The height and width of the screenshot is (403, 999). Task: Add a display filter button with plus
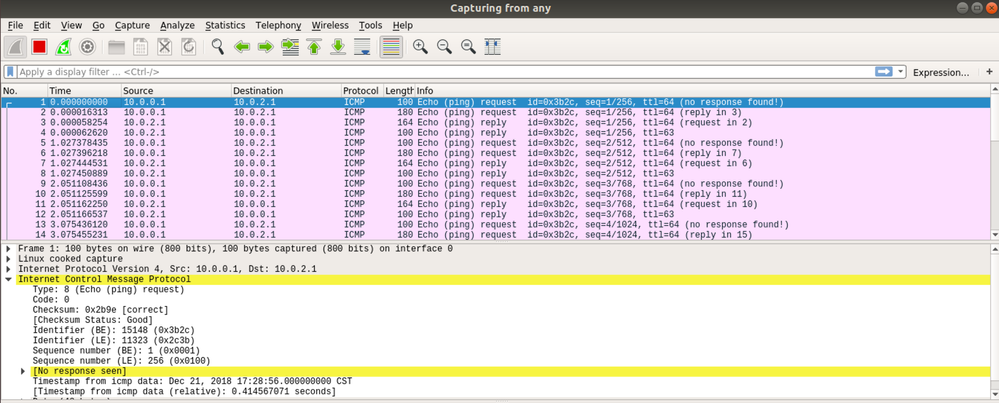989,72
